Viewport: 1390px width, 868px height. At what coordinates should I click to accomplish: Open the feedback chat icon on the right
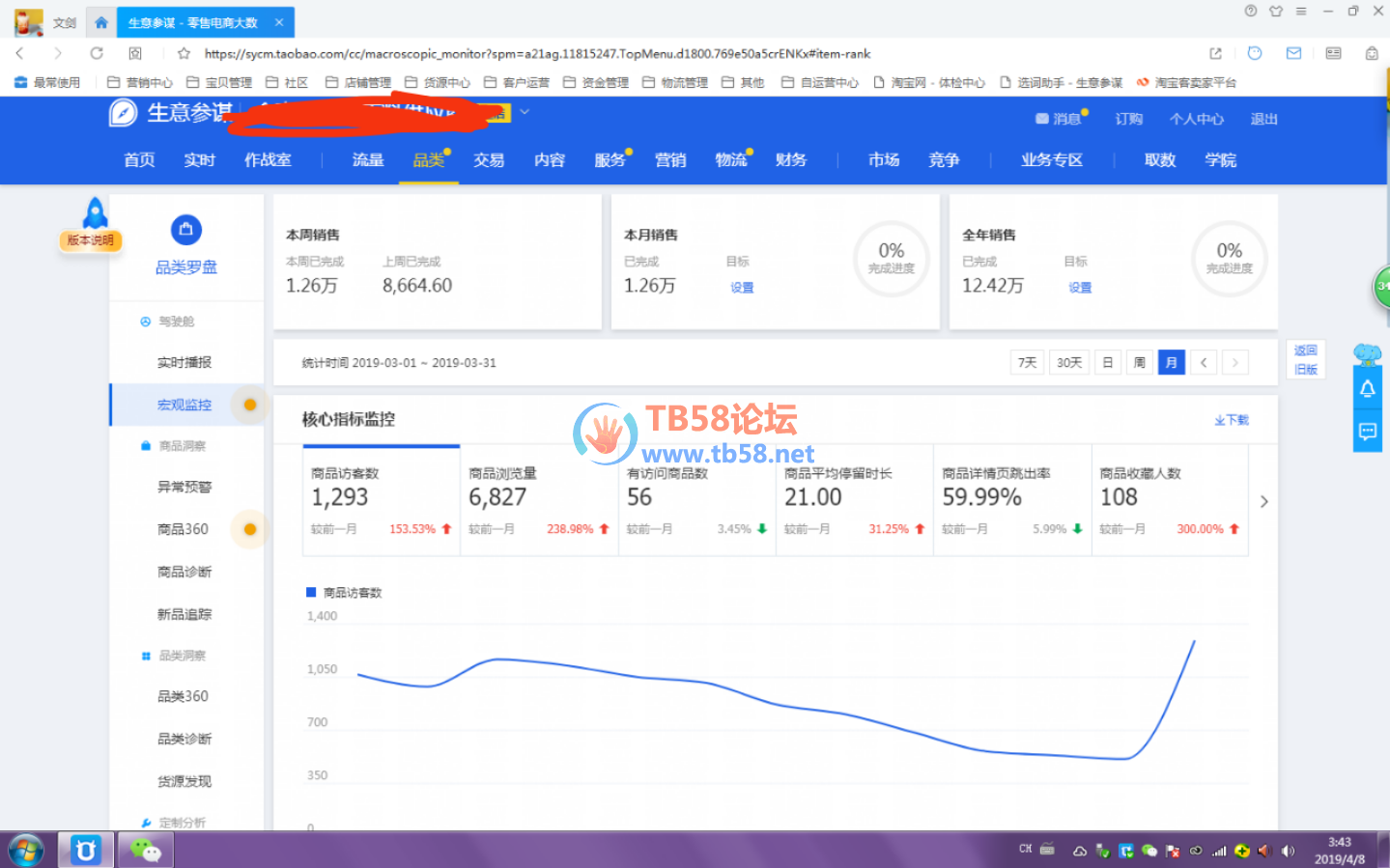(x=1367, y=432)
